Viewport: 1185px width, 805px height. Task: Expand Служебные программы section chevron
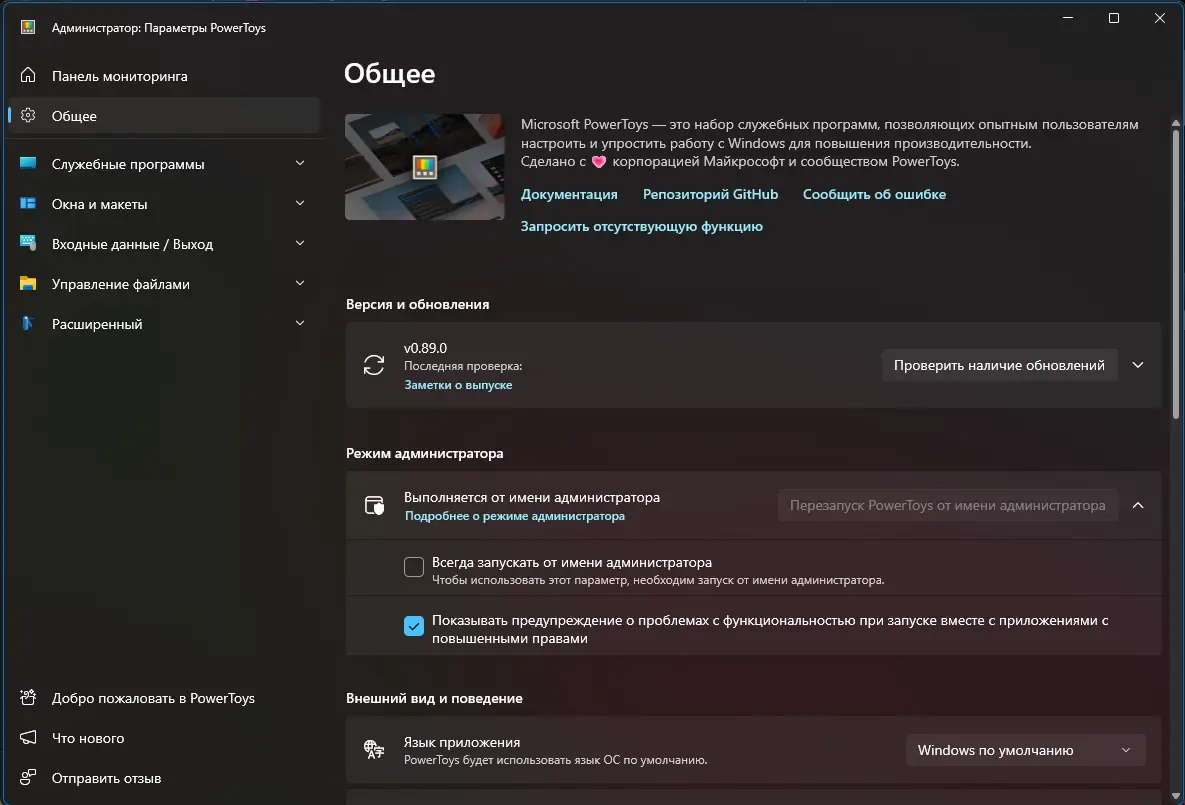point(300,163)
